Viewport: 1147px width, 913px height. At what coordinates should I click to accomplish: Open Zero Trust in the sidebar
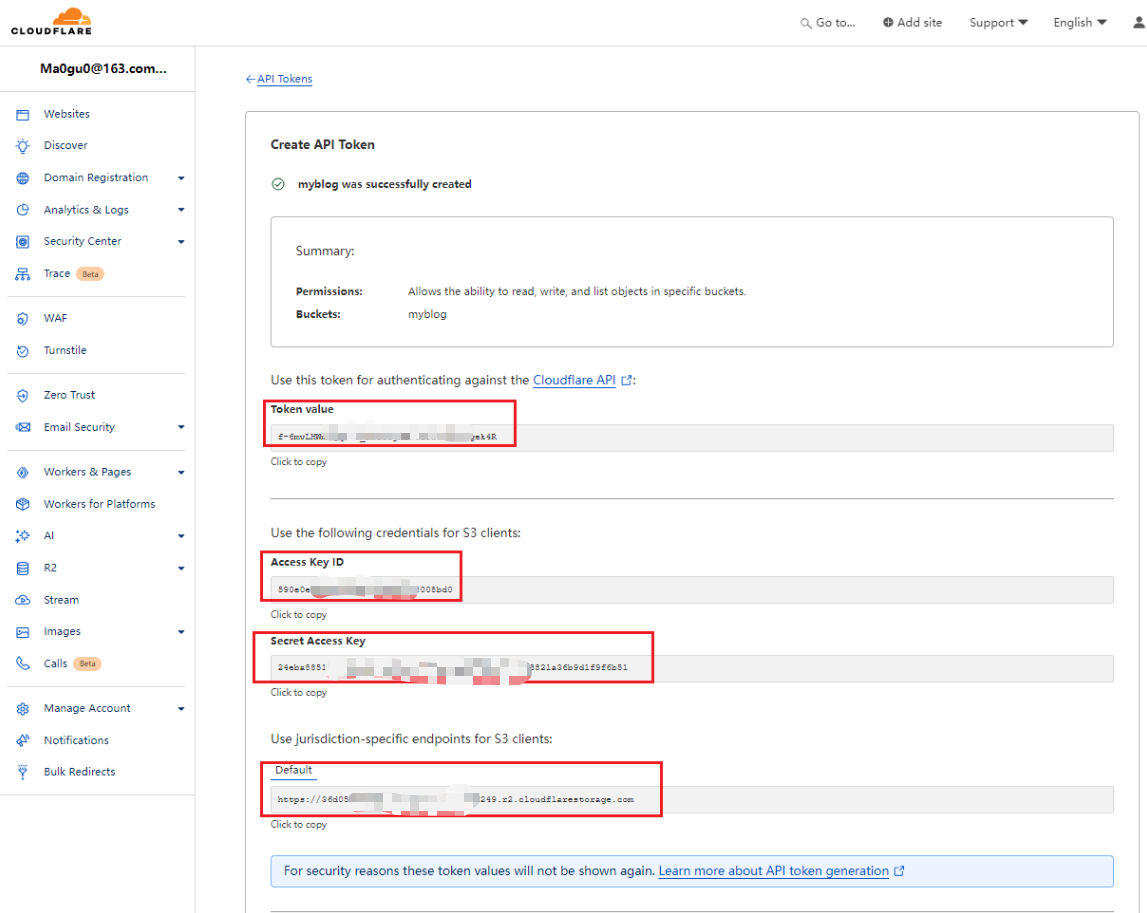[69, 395]
